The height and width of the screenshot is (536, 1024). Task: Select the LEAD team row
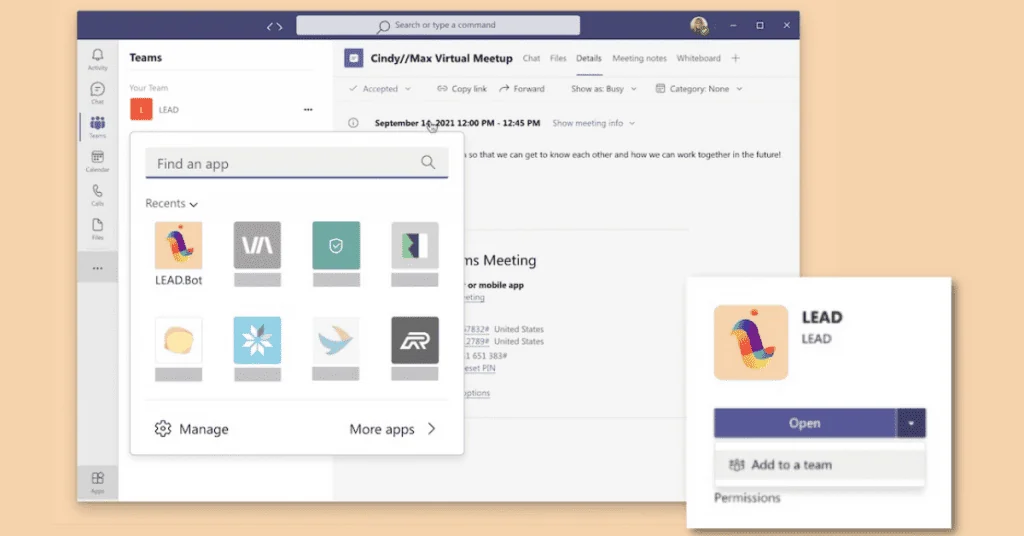coord(222,109)
